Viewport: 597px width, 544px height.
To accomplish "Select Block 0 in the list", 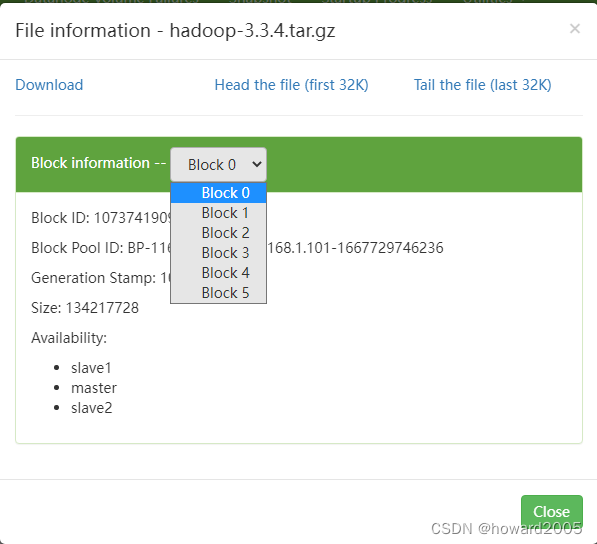I will (218, 193).
